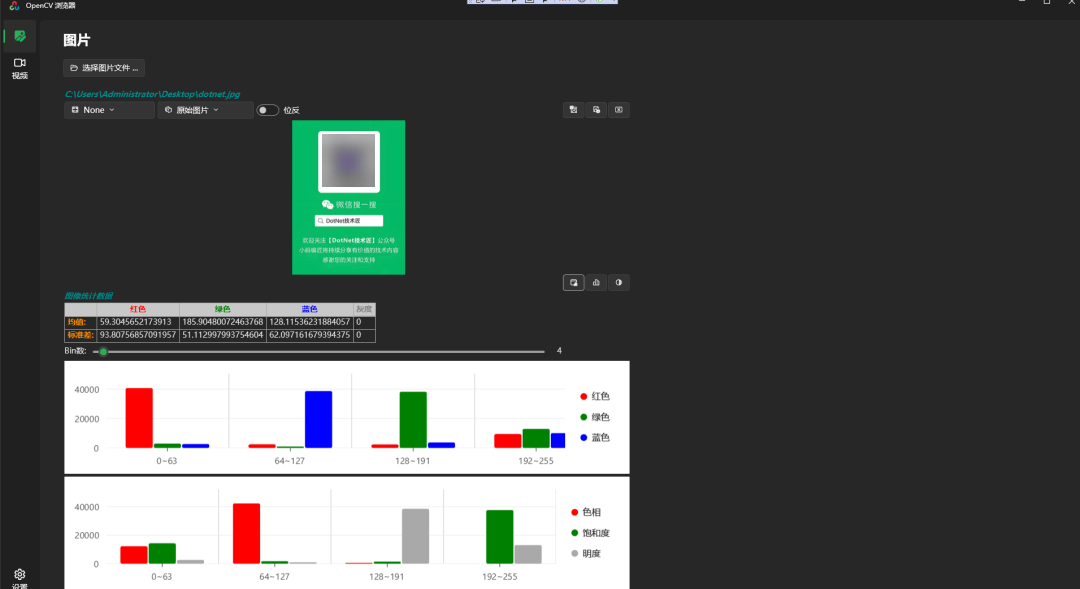Click the gray bar at 128~191 in HSV histogram
Image resolution: width=1080 pixels, height=589 pixels.
[x=415, y=537]
